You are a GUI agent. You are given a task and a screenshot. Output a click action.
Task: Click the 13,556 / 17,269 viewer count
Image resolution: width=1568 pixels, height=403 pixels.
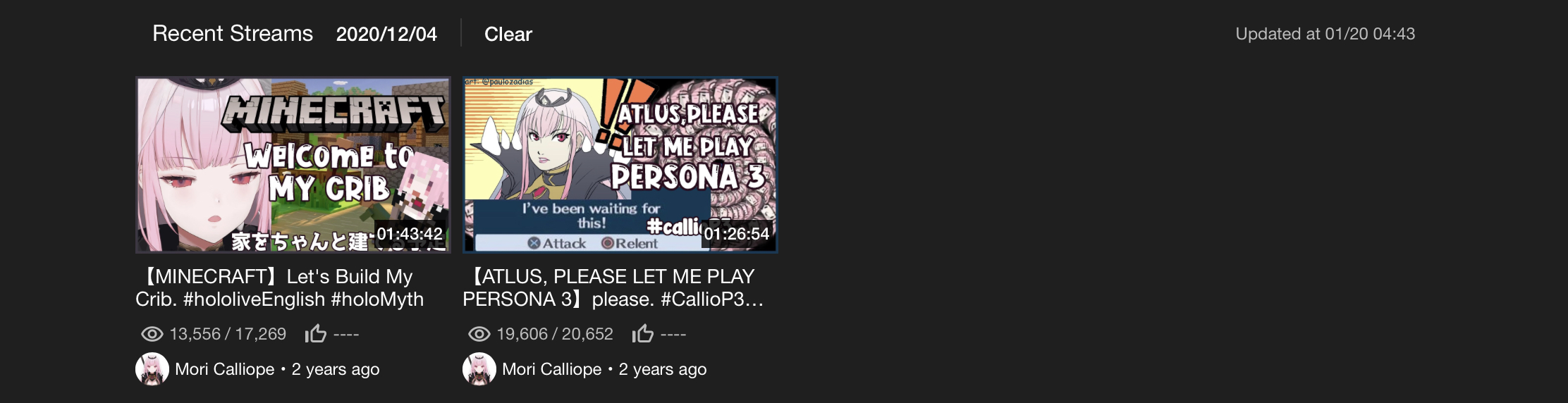tap(228, 334)
